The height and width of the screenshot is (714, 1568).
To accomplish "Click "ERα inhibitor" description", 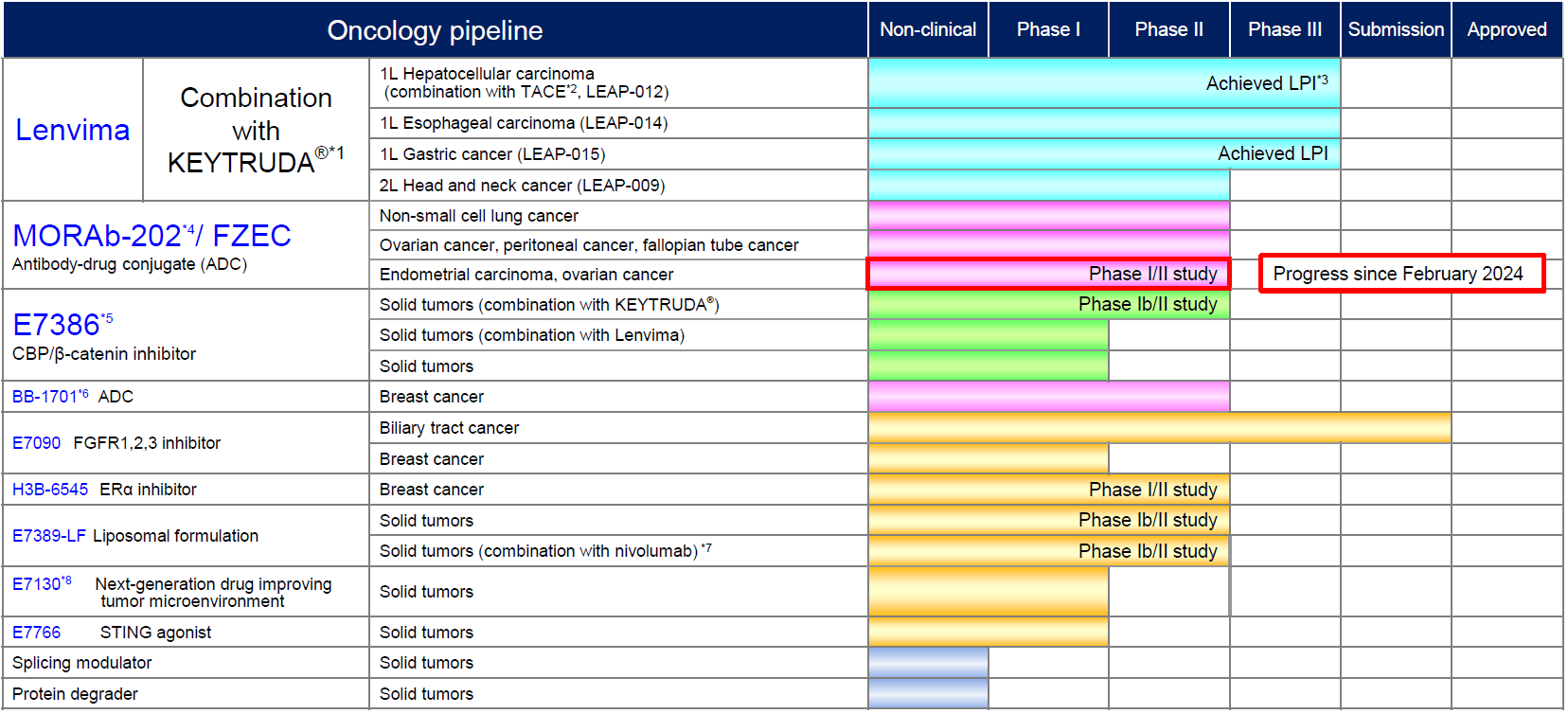I will [148, 490].
